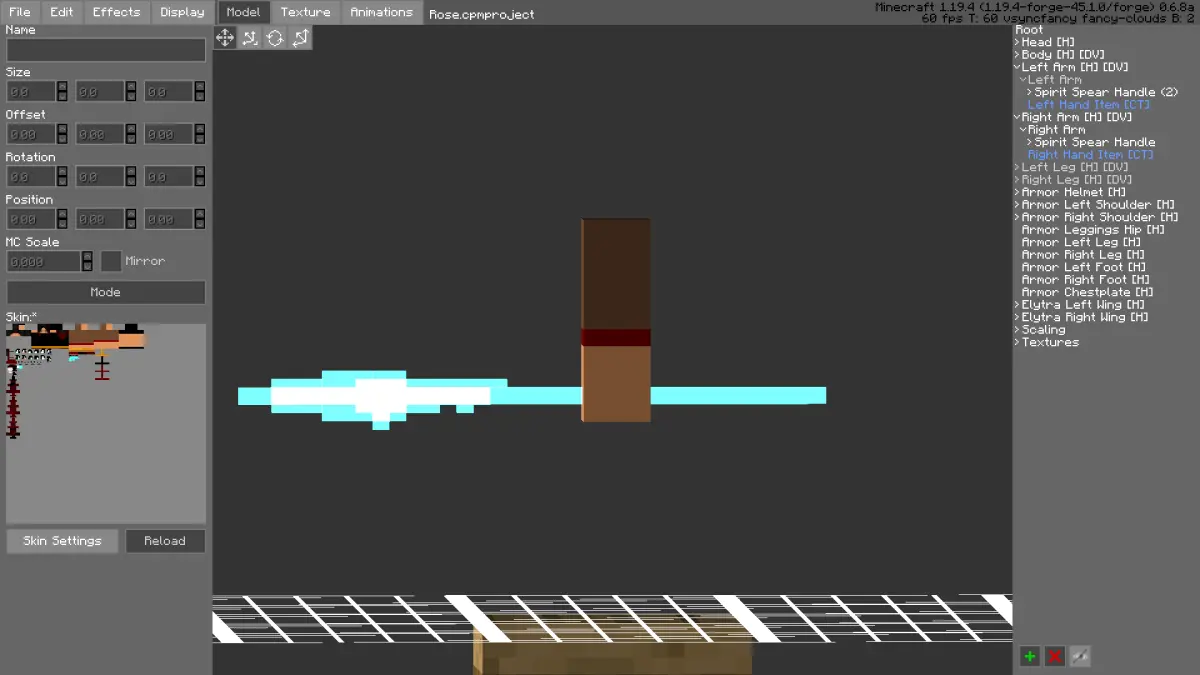Increase MC Scale with its up arrow

87,256
